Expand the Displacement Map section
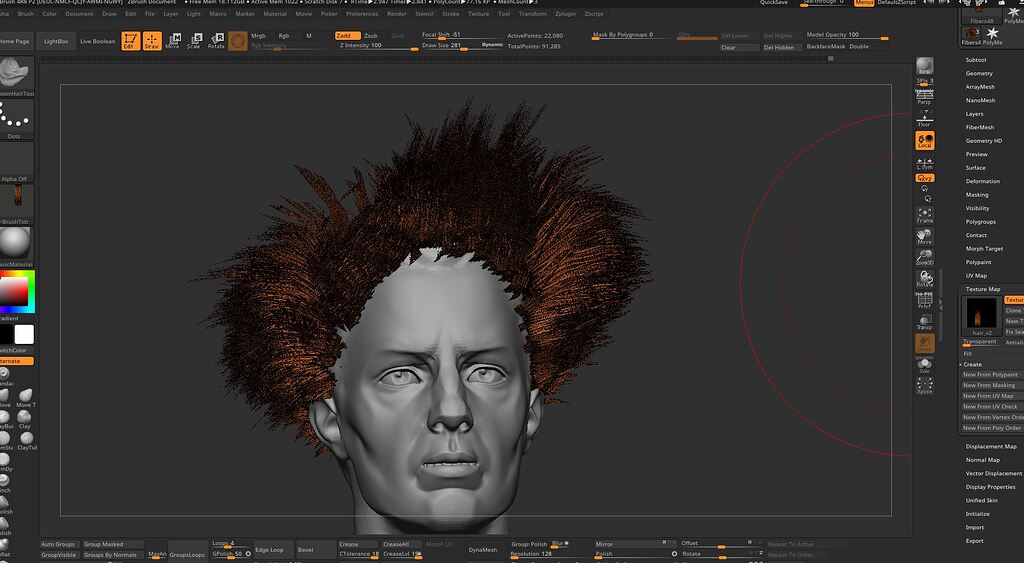 click(x=990, y=446)
